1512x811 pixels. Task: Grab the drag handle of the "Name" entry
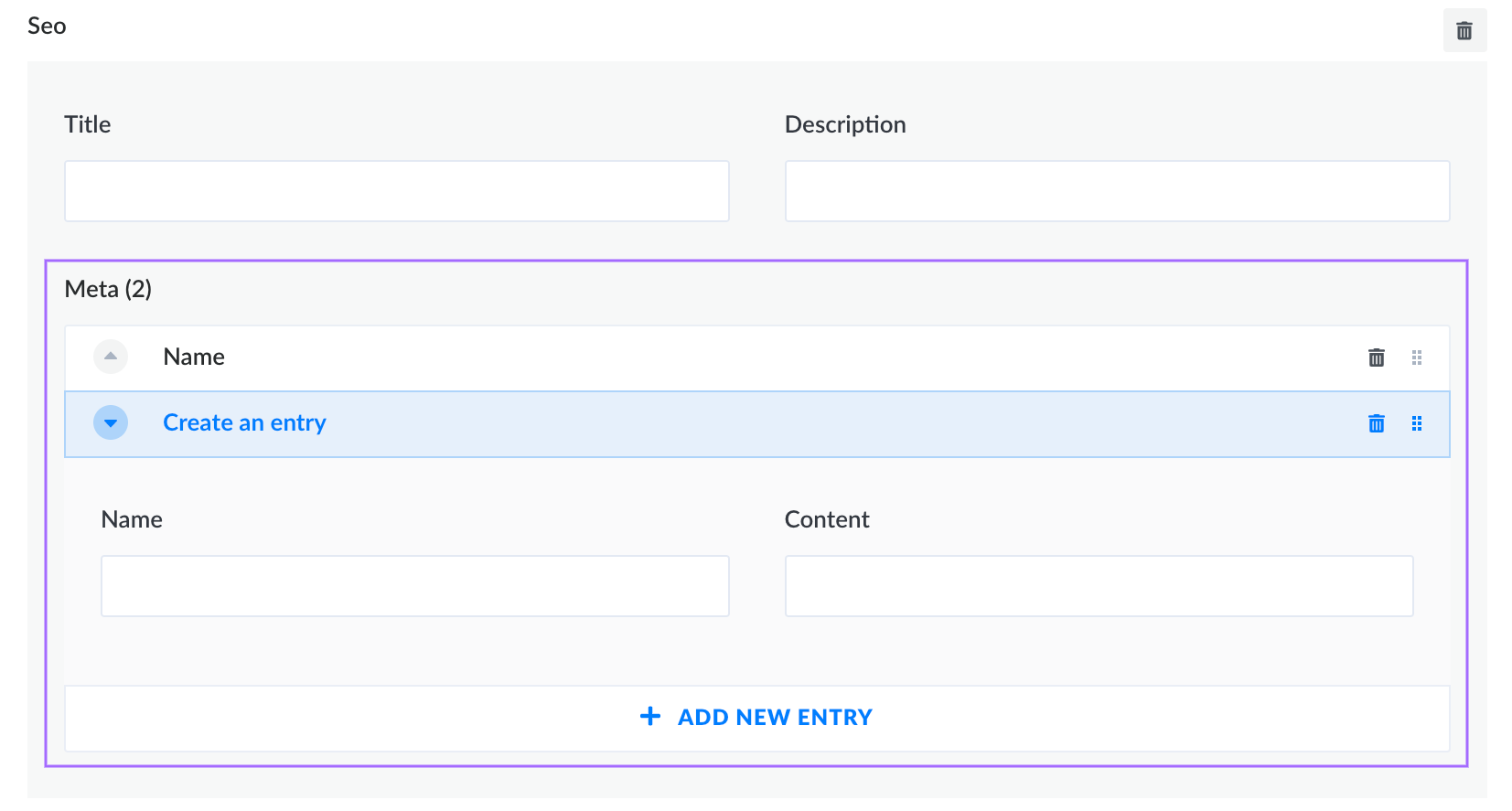(x=1417, y=357)
